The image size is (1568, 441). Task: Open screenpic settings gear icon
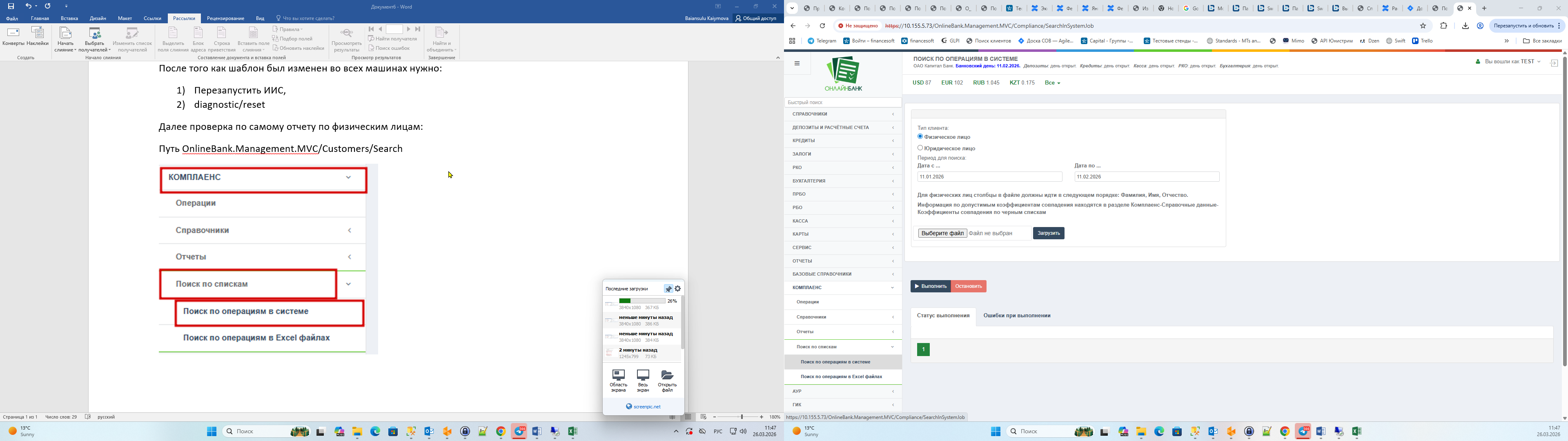coord(678,289)
